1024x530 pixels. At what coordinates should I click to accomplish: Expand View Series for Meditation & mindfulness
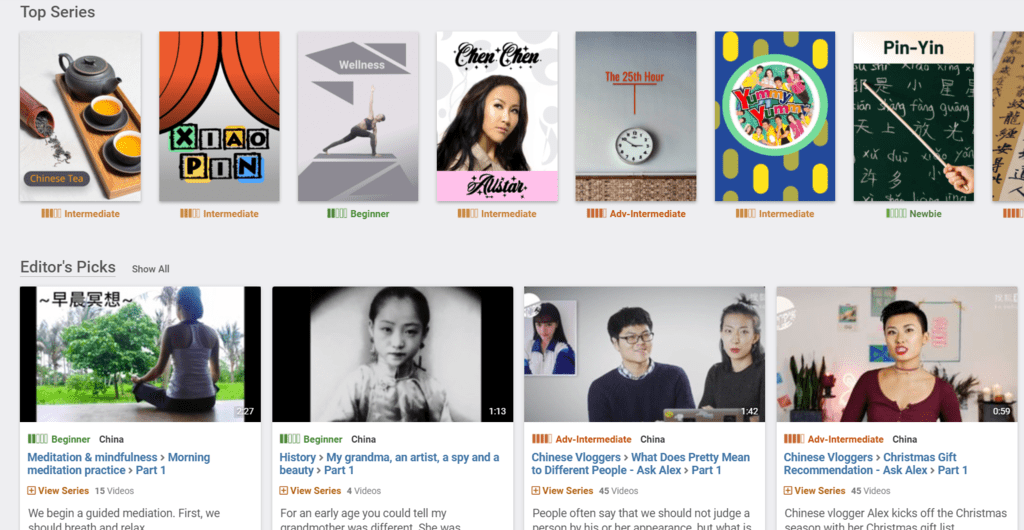coord(56,490)
